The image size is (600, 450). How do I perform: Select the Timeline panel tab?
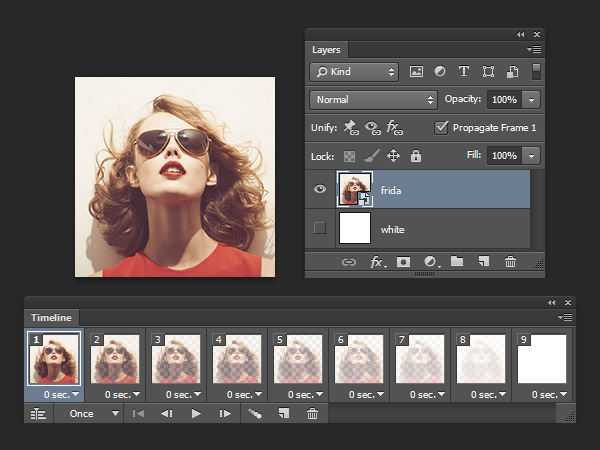pos(51,317)
